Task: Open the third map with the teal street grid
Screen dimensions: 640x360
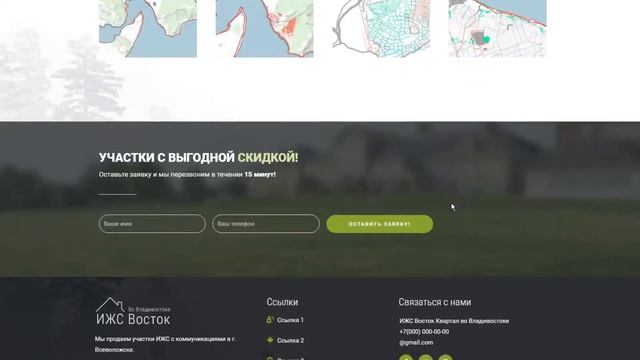Action: point(381,28)
